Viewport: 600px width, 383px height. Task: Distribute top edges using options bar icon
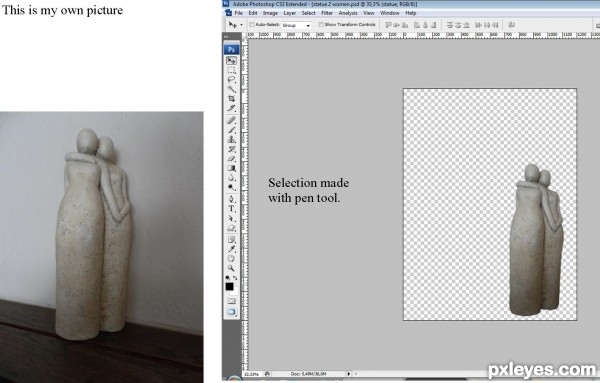[450, 25]
